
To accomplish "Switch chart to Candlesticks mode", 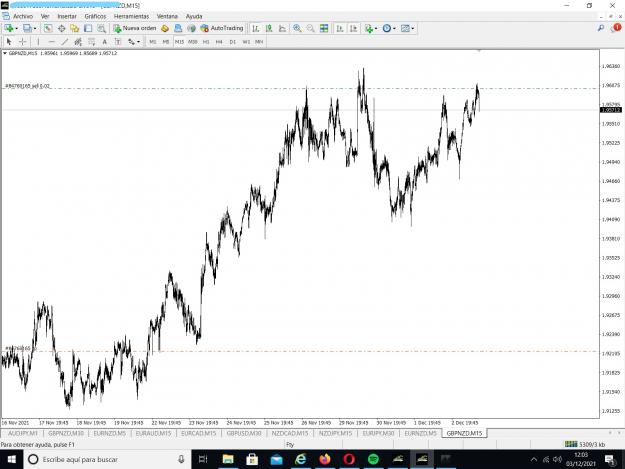I will 269,28.
